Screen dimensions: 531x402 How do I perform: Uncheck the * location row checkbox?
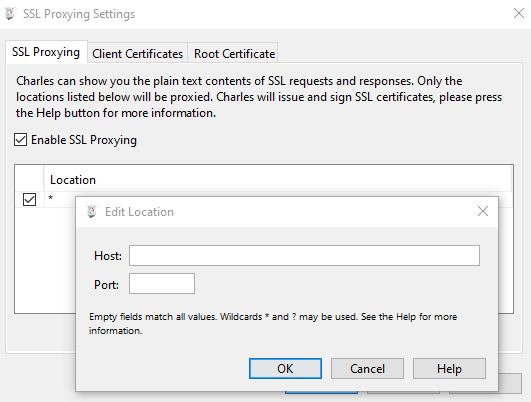(x=29, y=199)
